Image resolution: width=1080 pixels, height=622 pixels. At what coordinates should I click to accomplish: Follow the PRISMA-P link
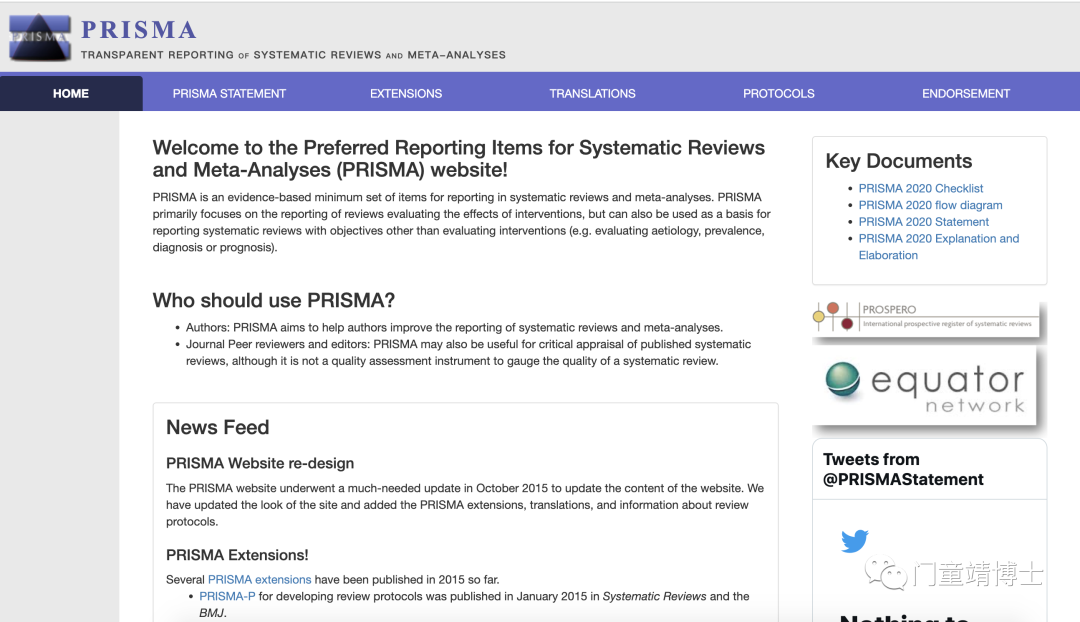pyautogui.click(x=227, y=596)
